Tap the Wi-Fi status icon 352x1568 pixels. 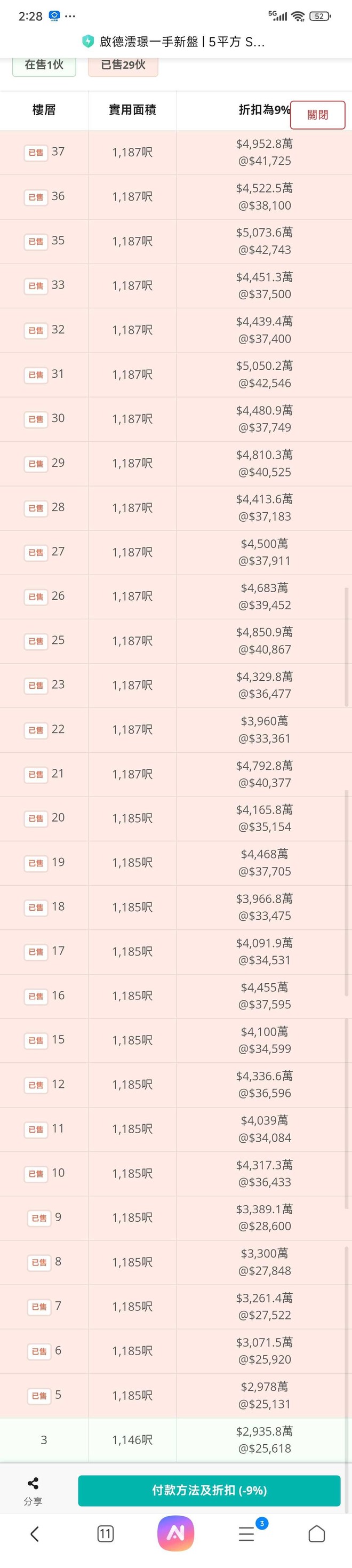(x=298, y=17)
